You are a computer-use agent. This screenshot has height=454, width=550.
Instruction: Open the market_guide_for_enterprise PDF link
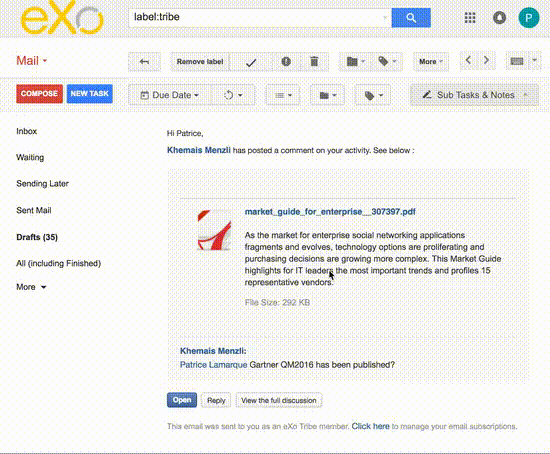coord(330,212)
